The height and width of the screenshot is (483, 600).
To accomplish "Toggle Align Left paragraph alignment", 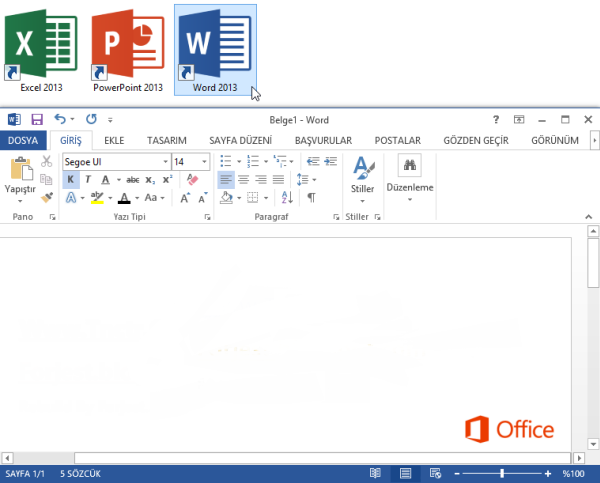I will pos(226,179).
